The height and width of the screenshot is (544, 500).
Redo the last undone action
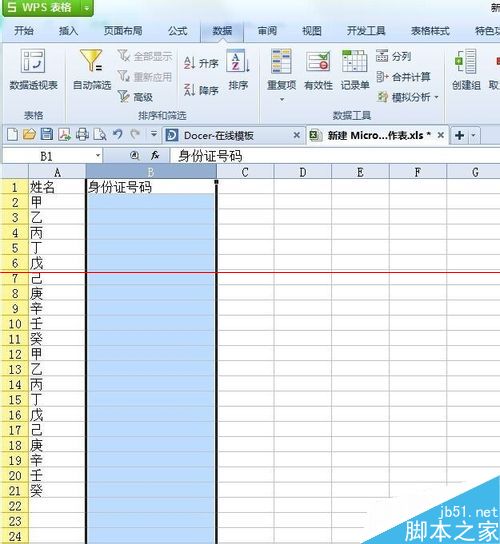pyautogui.click(x=135, y=135)
